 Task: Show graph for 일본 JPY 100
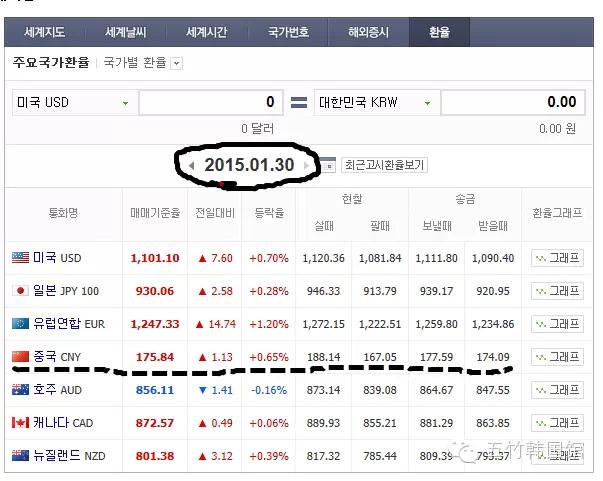pyautogui.click(x=556, y=291)
